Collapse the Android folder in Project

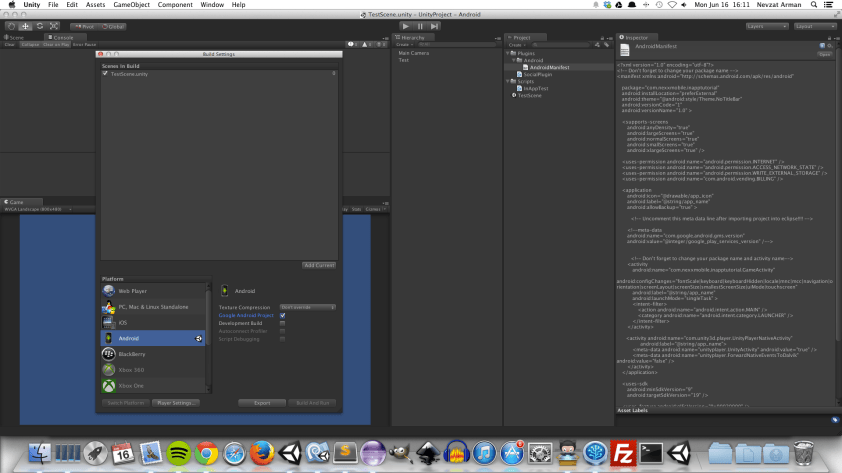[x=514, y=60]
